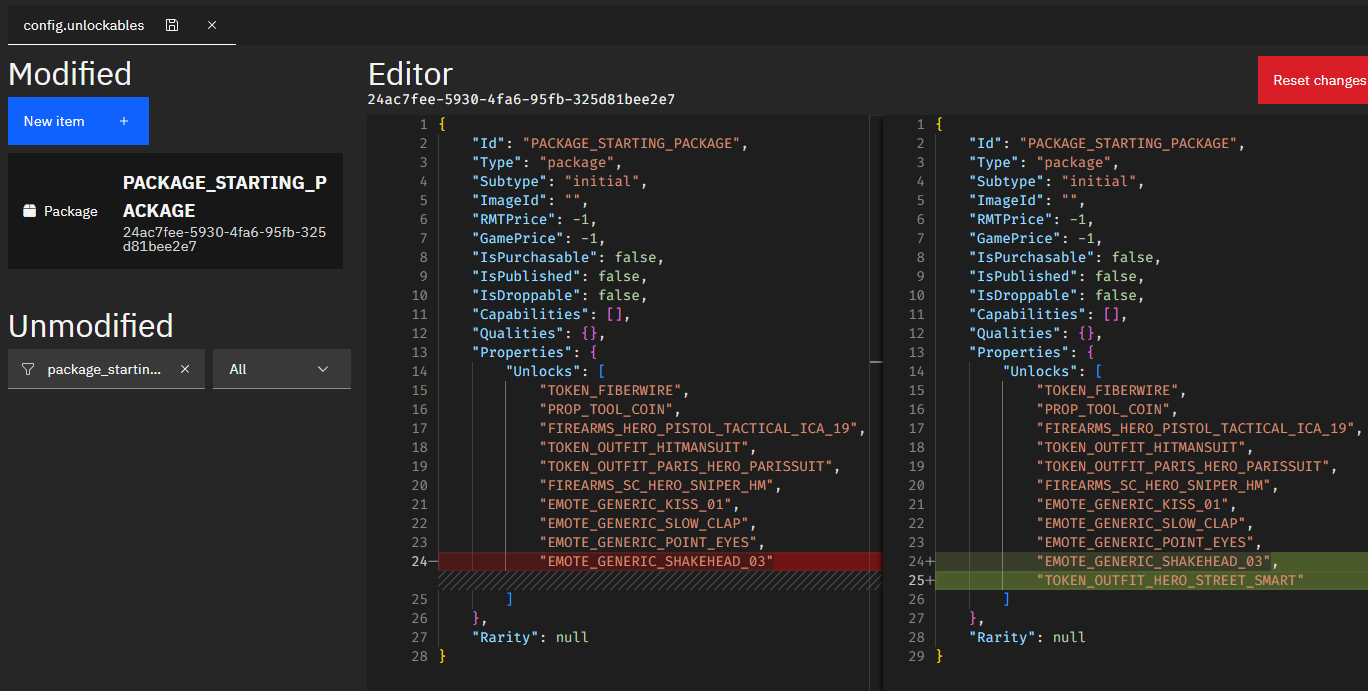Image resolution: width=1368 pixels, height=691 pixels.
Task: Click the "RMTPrice" line in left pane
Action: point(535,219)
